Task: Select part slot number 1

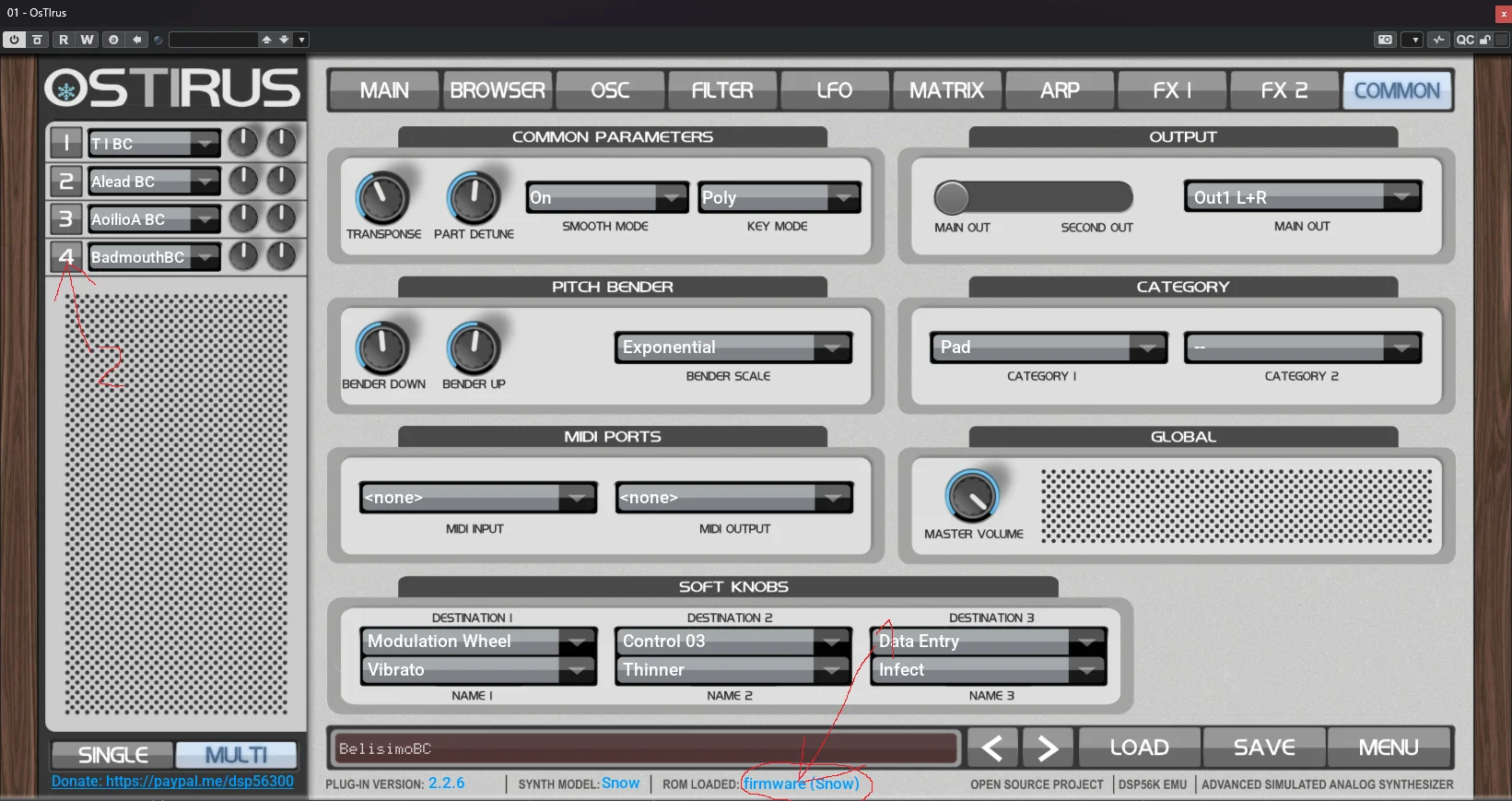Action: point(66,143)
